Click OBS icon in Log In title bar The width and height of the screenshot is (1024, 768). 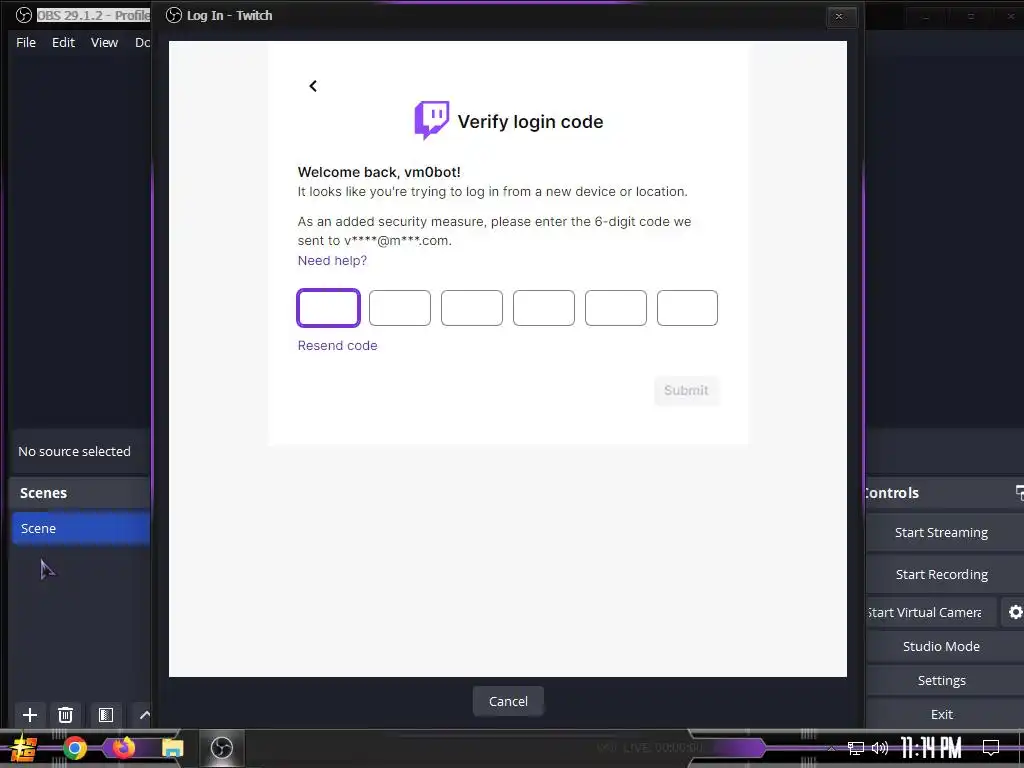coord(174,15)
